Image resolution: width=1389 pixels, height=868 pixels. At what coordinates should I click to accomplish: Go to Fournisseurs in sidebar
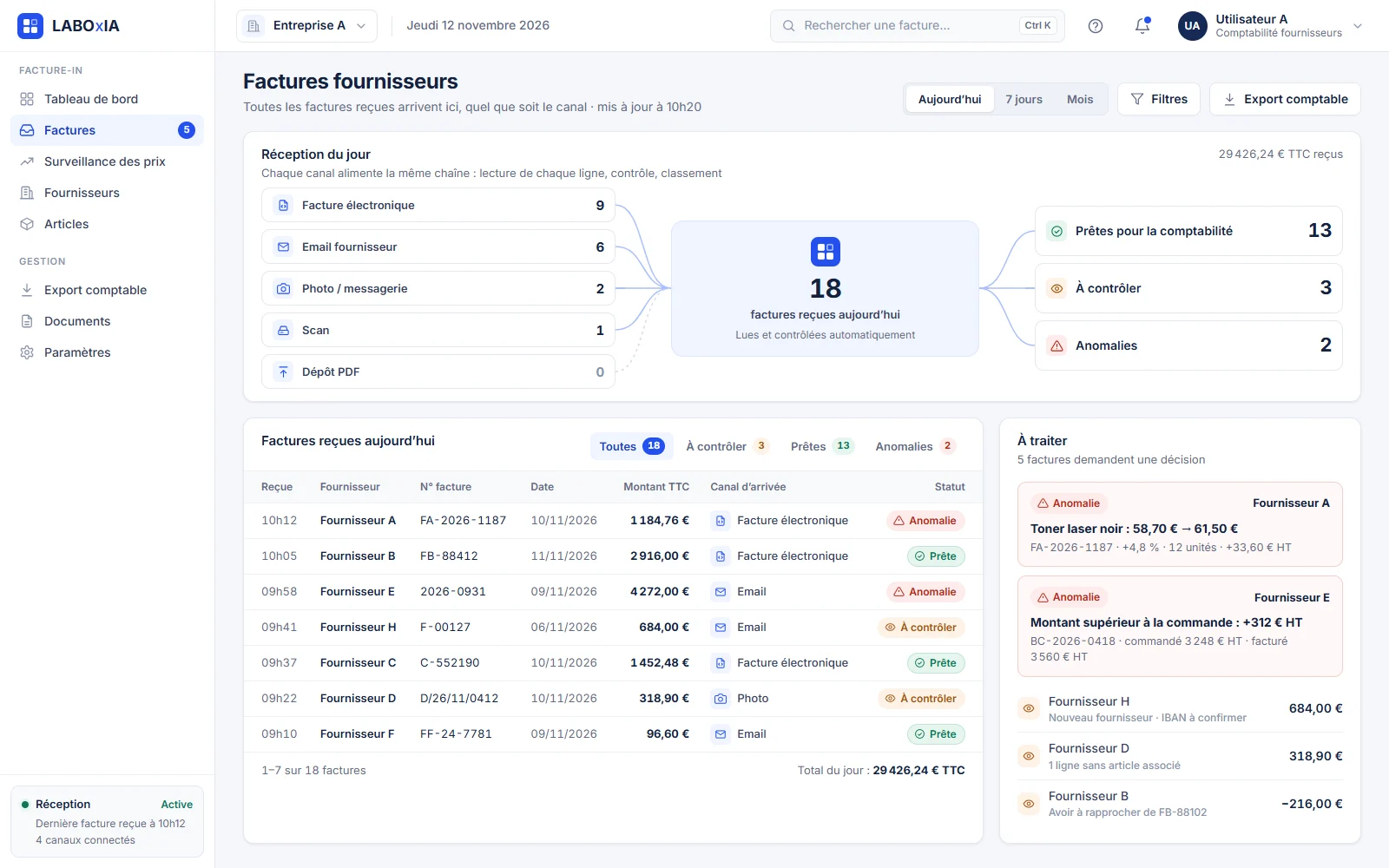coord(107,193)
